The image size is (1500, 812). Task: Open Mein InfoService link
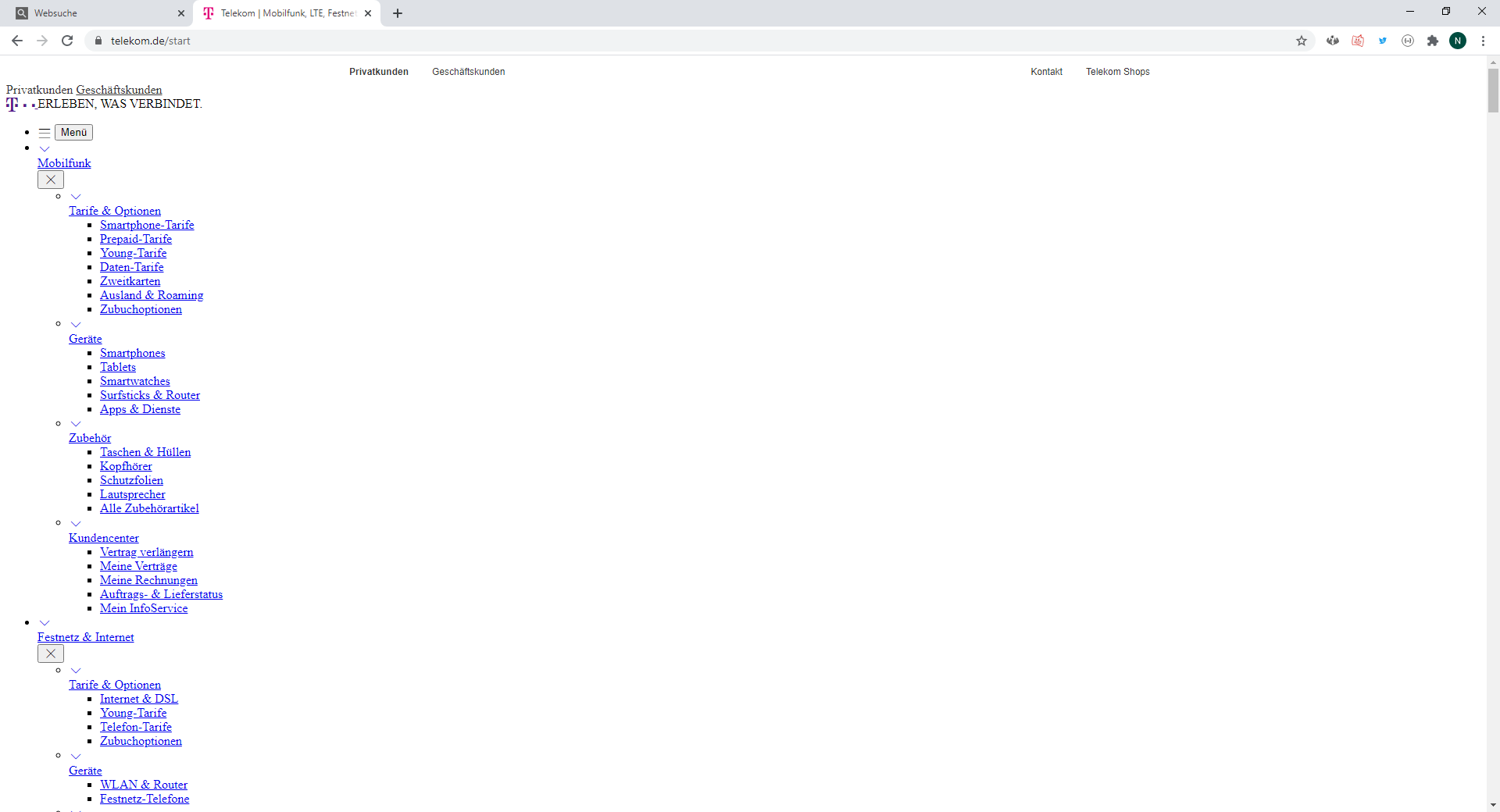tap(144, 608)
